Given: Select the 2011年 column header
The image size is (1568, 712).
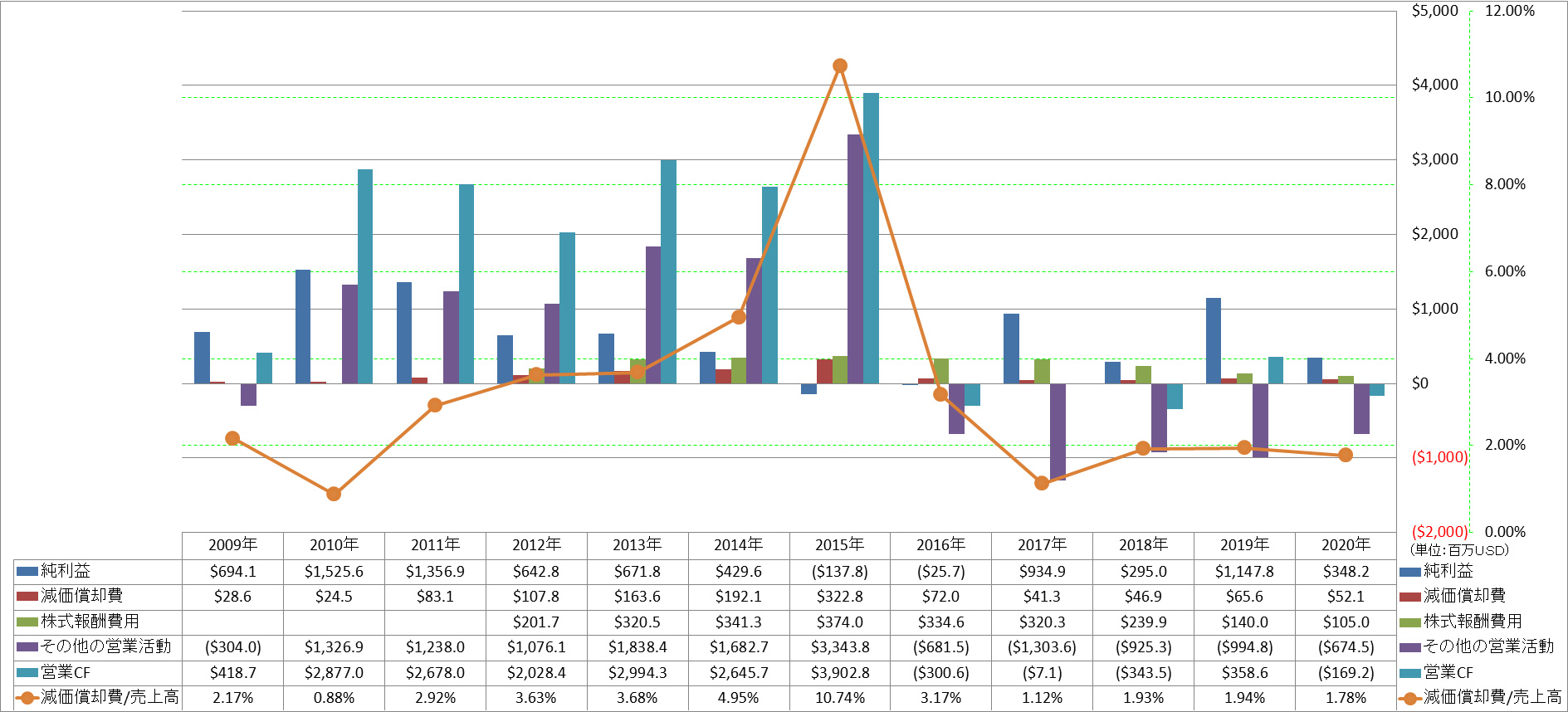Looking at the screenshot, I should [x=435, y=545].
